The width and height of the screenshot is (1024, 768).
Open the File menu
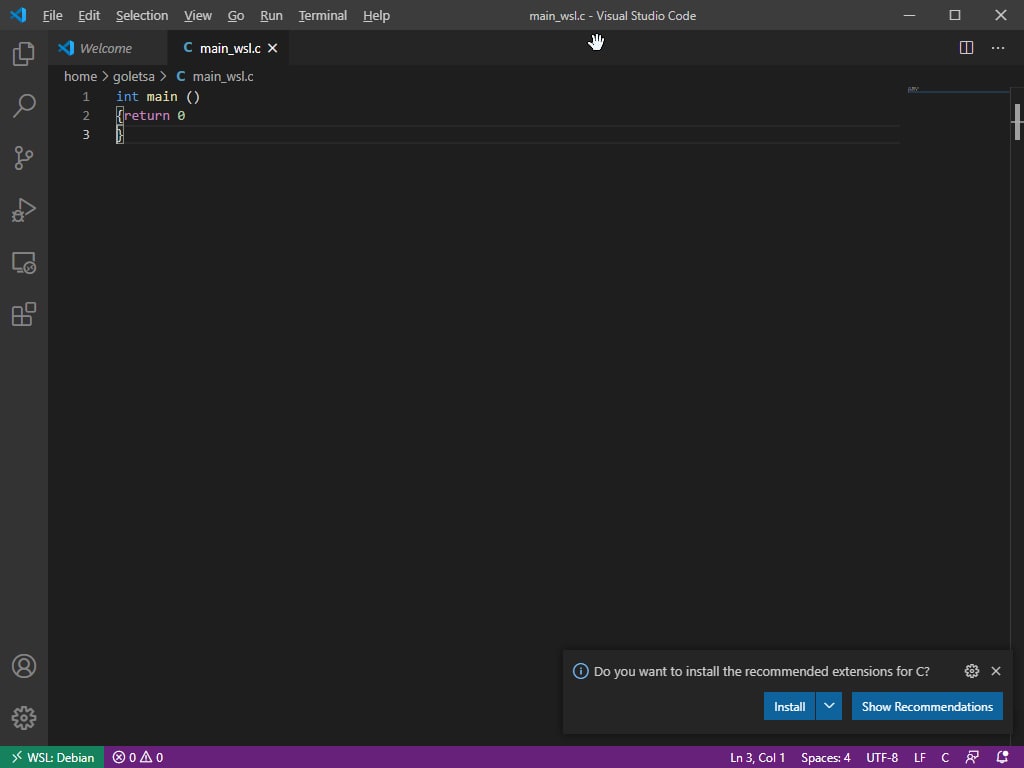click(x=52, y=16)
